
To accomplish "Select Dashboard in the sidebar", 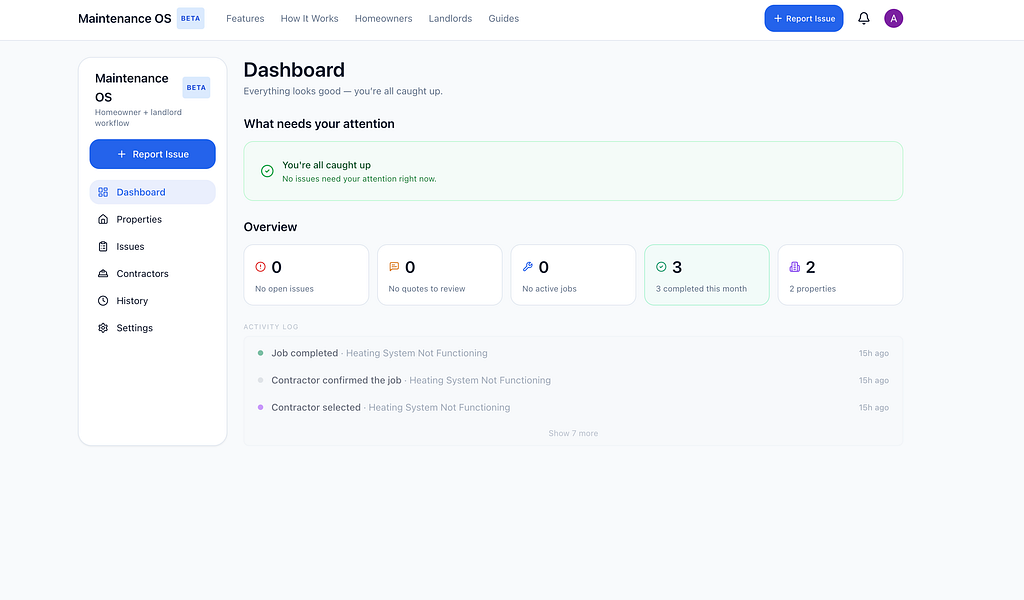I will coord(152,192).
